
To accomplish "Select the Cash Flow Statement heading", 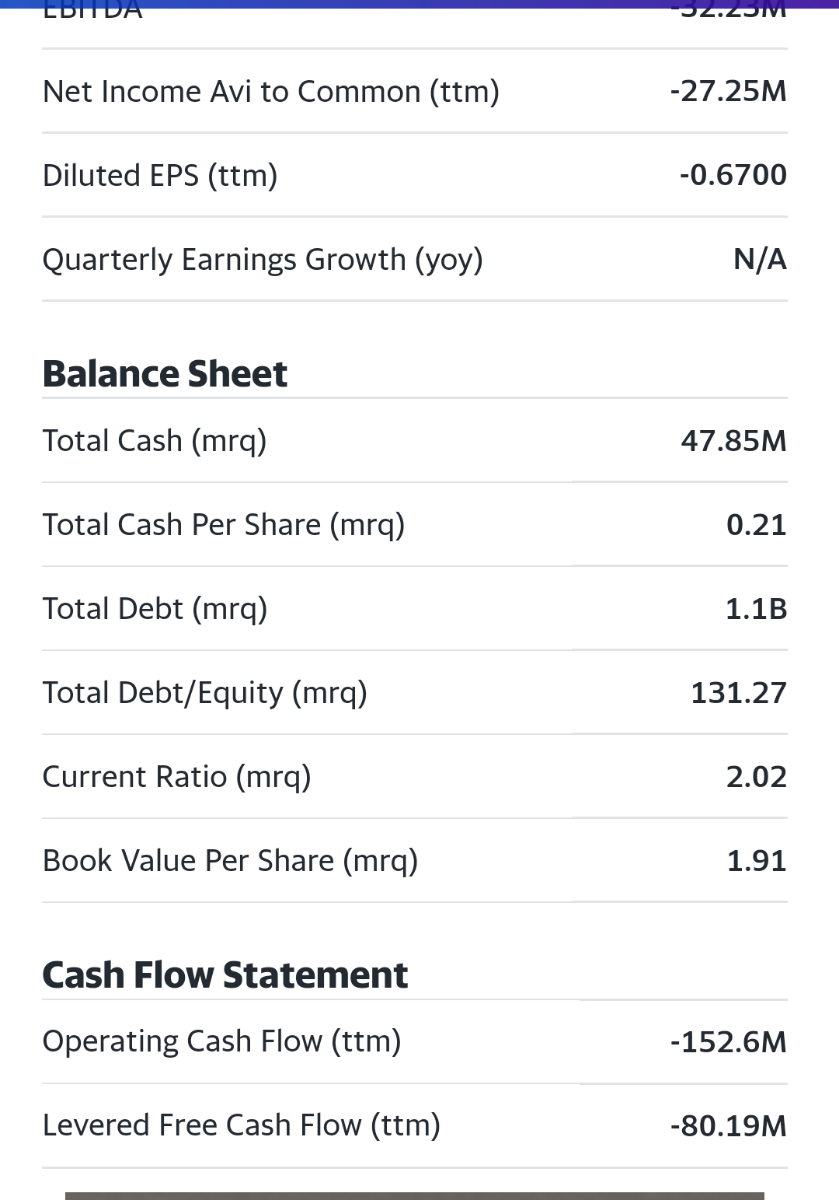I will 225,975.
